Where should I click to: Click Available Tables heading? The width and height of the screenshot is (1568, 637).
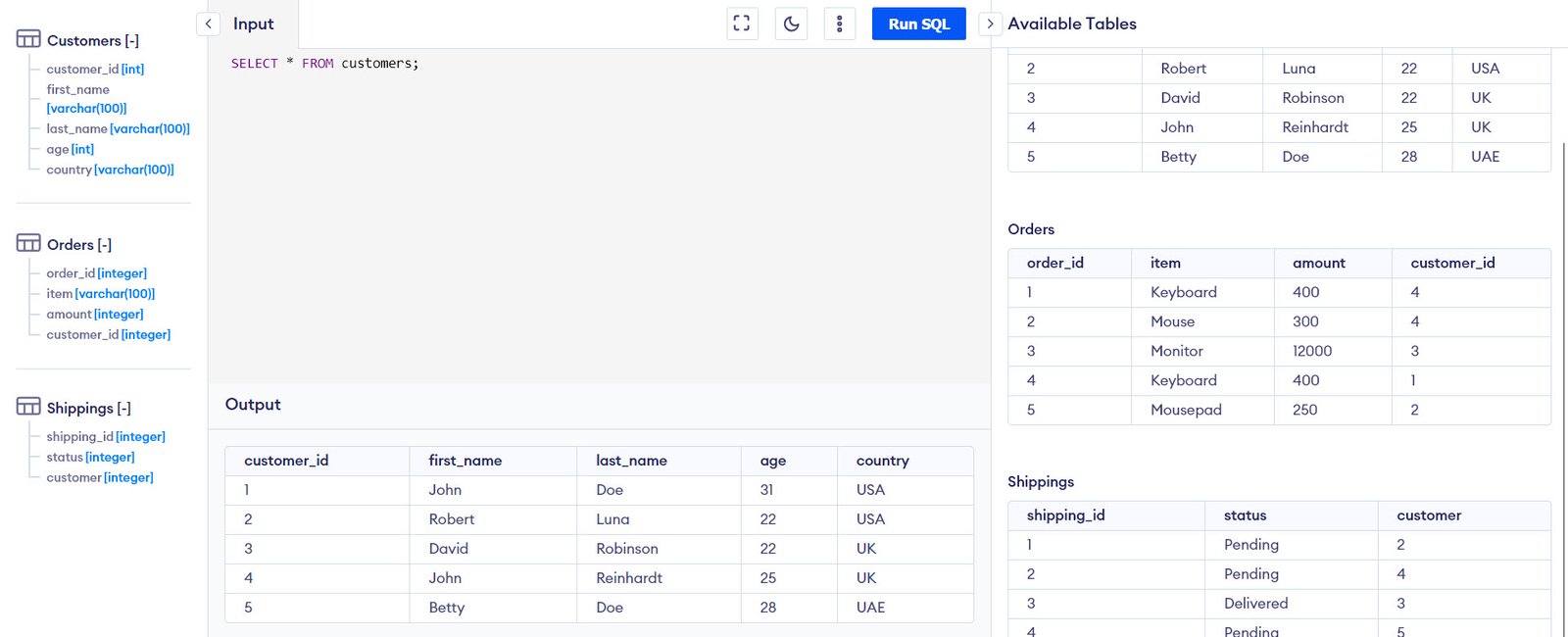point(1072,24)
